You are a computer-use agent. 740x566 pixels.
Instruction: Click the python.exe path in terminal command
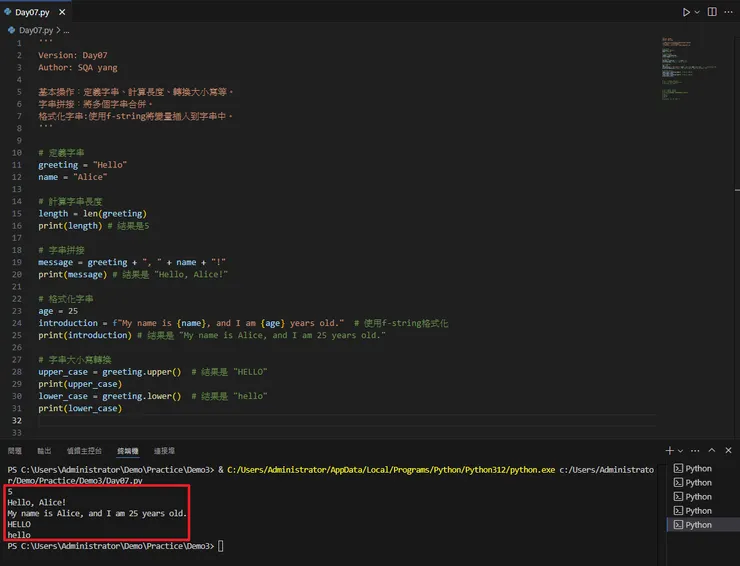coord(391,470)
